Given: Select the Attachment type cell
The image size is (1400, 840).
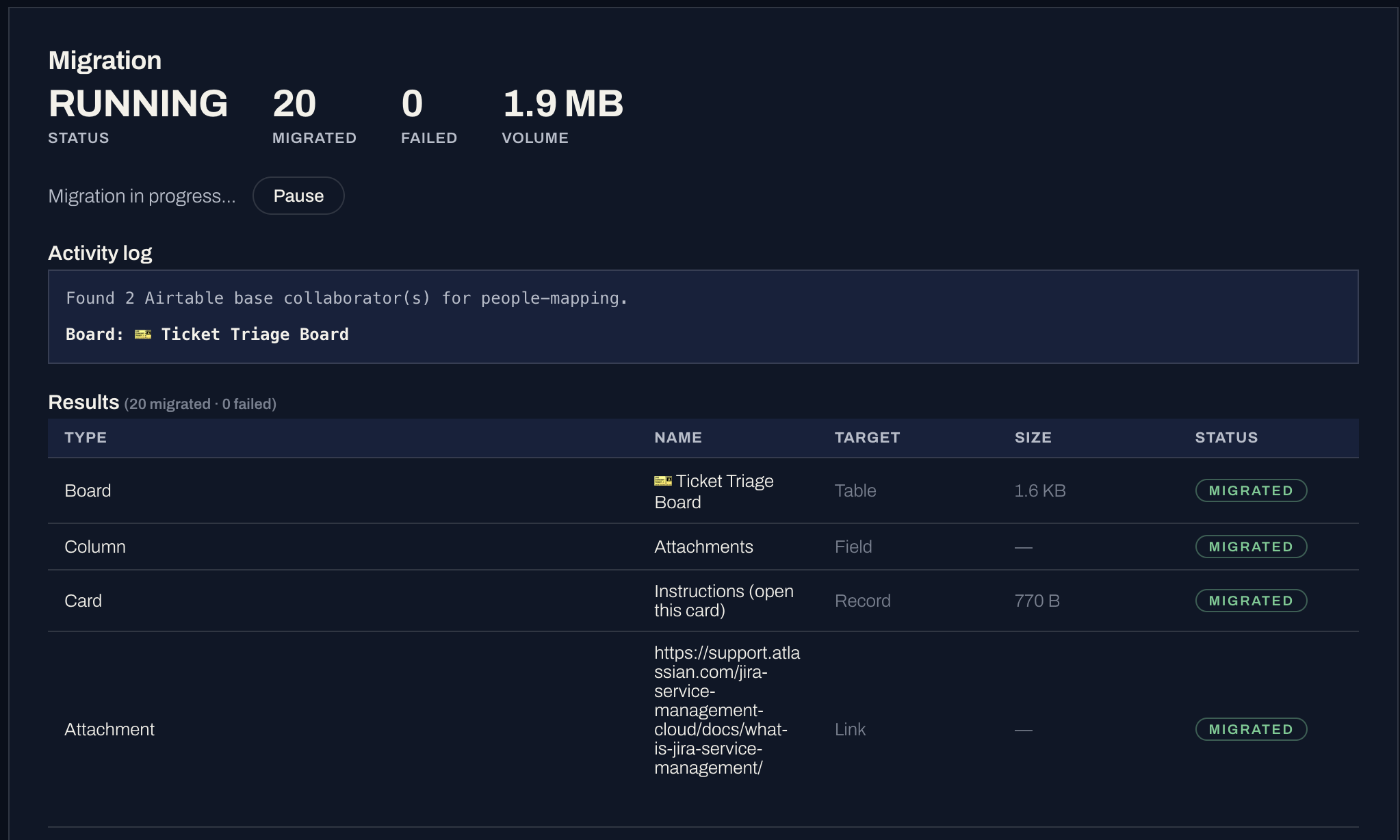Looking at the screenshot, I should 109,730.
